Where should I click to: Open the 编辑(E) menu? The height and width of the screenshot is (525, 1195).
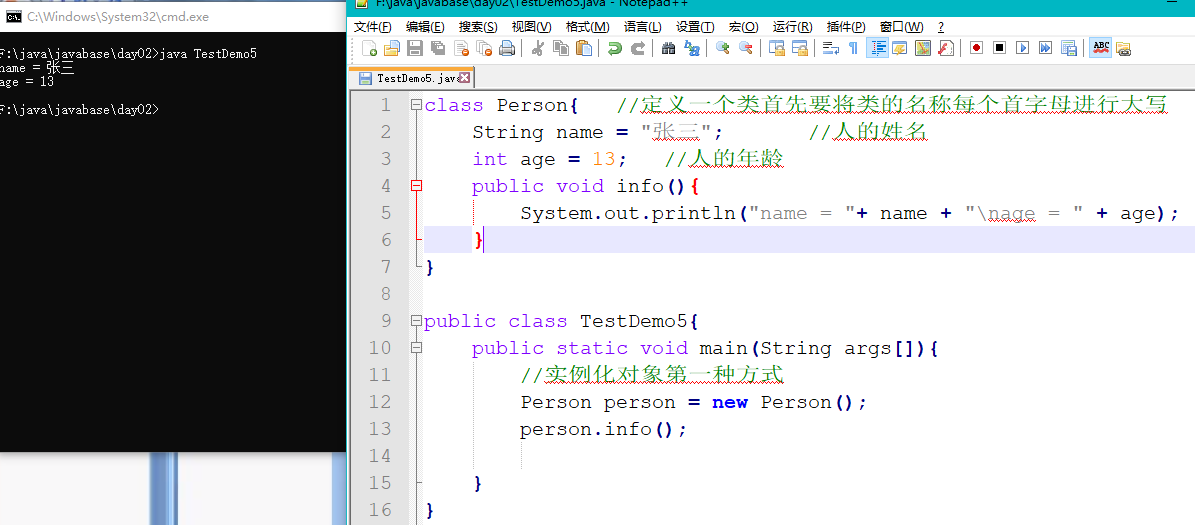tap(425, 27)
